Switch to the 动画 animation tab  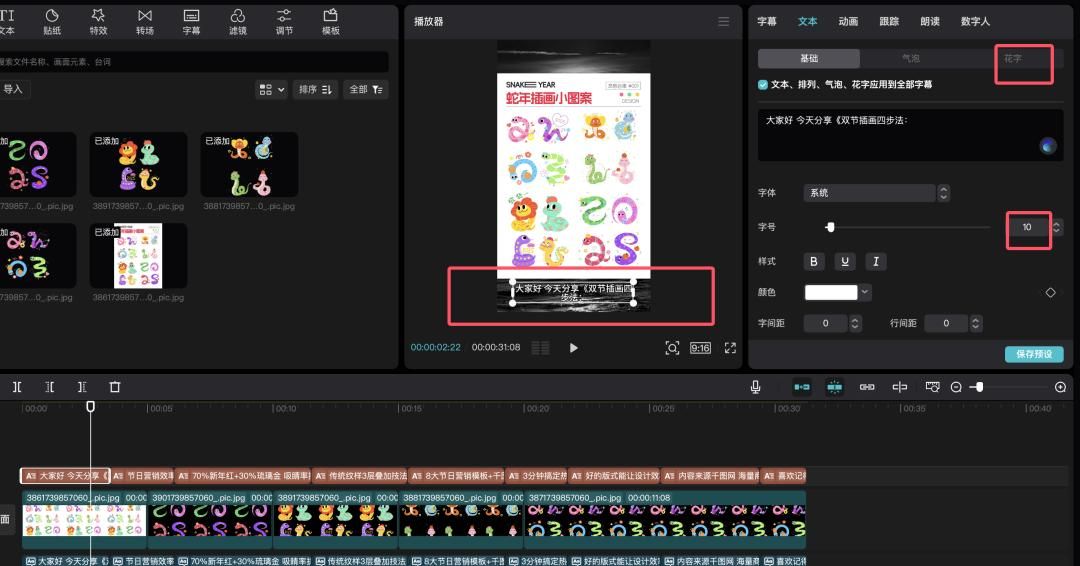(848, 21)
